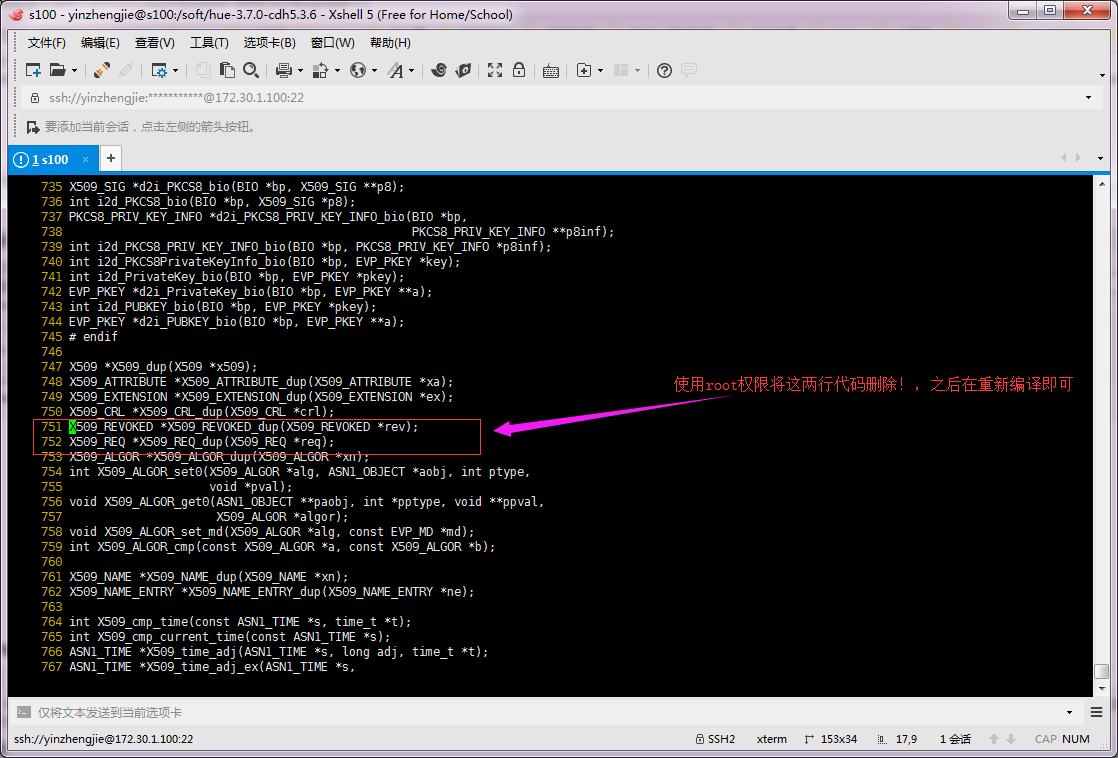Expand the globe encoding dropdown arrow
This screenshot has width=1118, height=758.
click(x=374, y=71)
